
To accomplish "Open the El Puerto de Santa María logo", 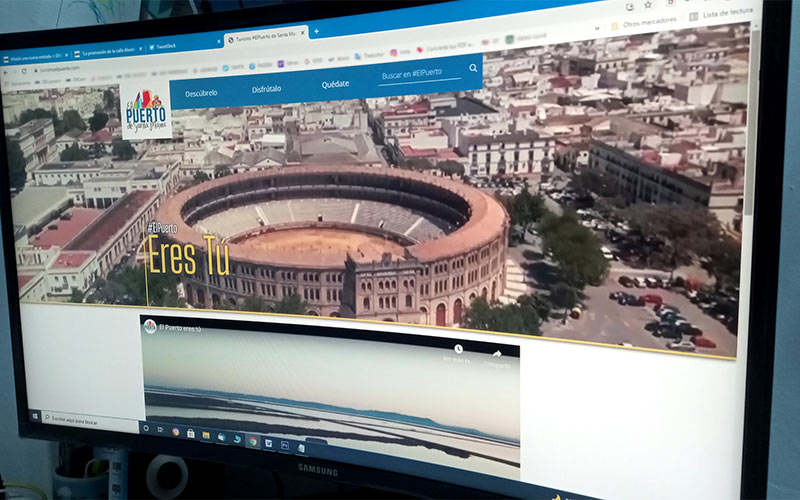I will pos(146,113).
